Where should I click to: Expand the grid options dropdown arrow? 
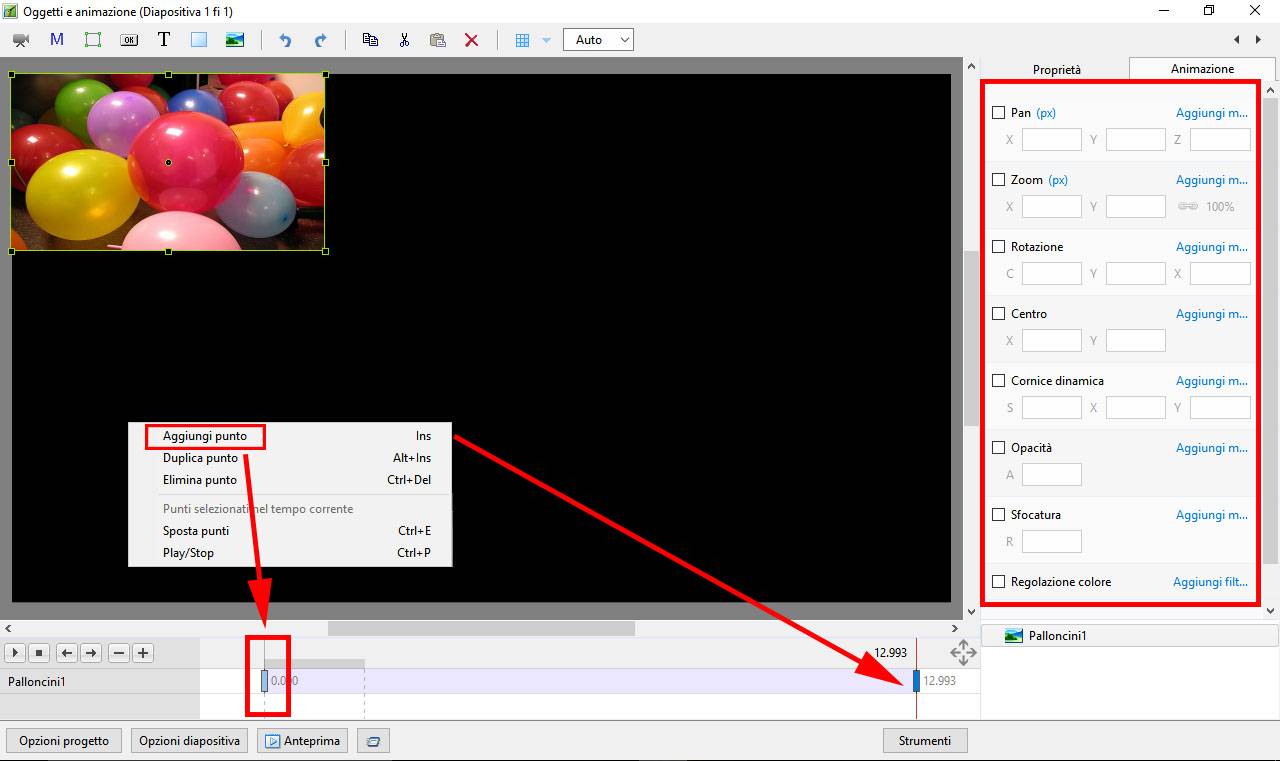pos(546,40)
